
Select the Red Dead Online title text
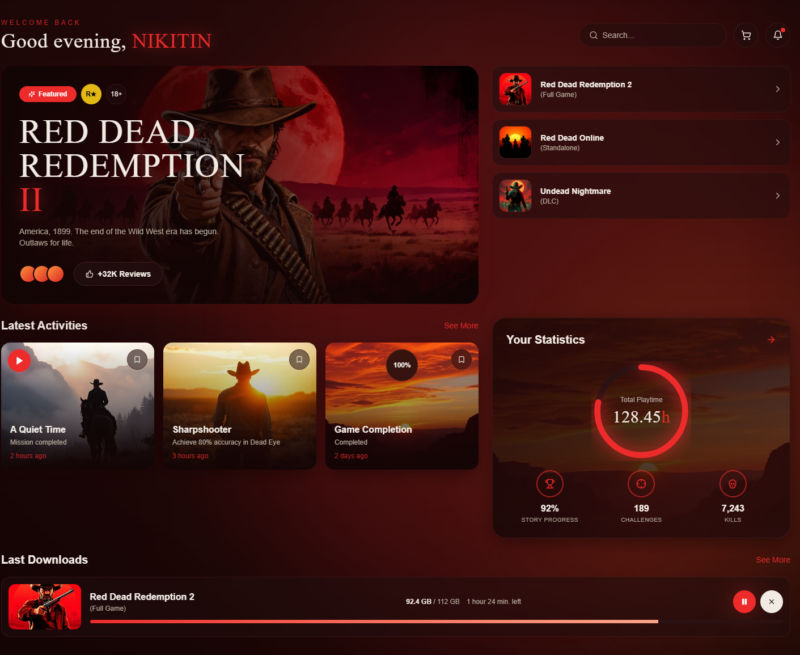[572, 138]
